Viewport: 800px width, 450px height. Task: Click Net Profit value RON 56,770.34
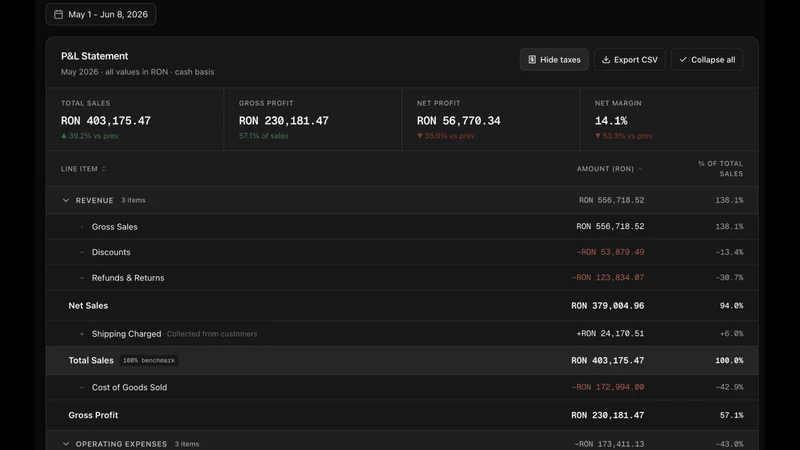[459, 121]
